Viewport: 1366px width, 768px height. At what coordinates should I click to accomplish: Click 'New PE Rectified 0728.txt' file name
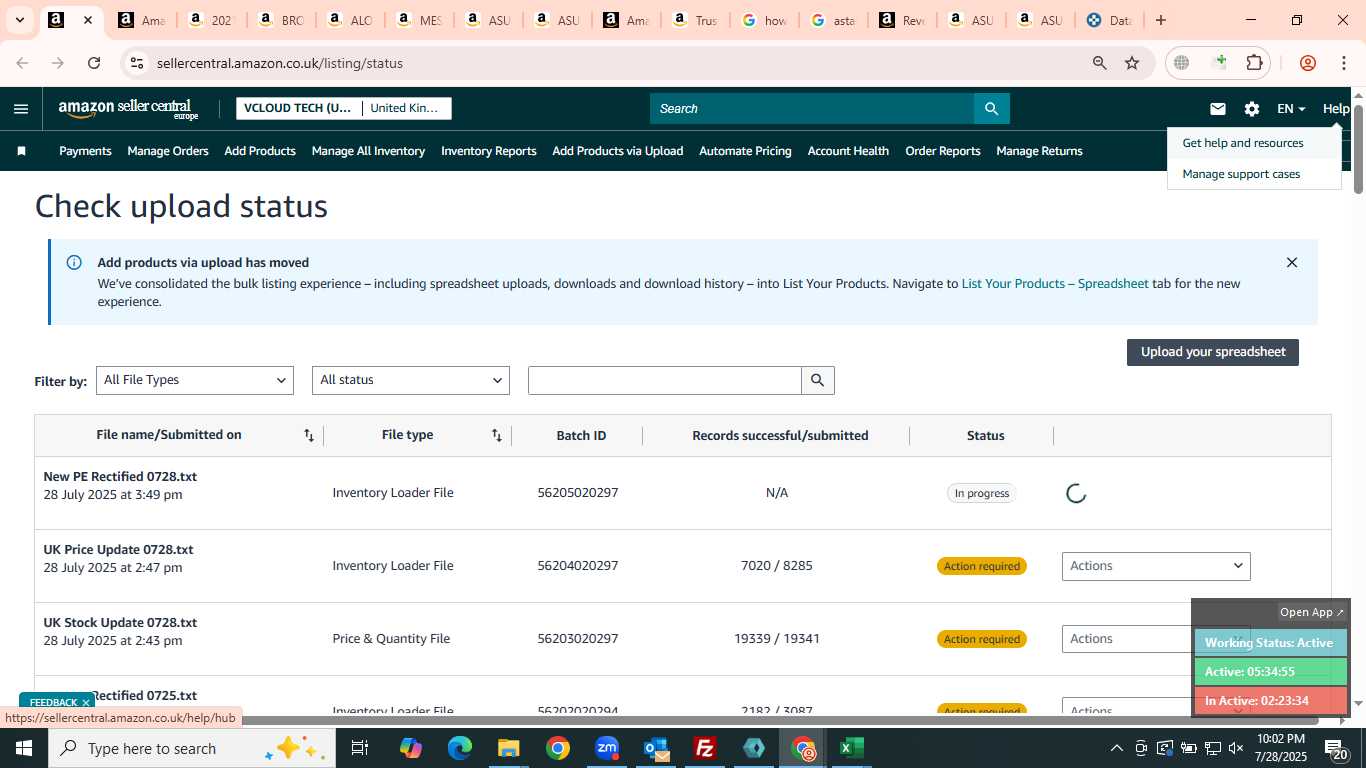point(120,477)
